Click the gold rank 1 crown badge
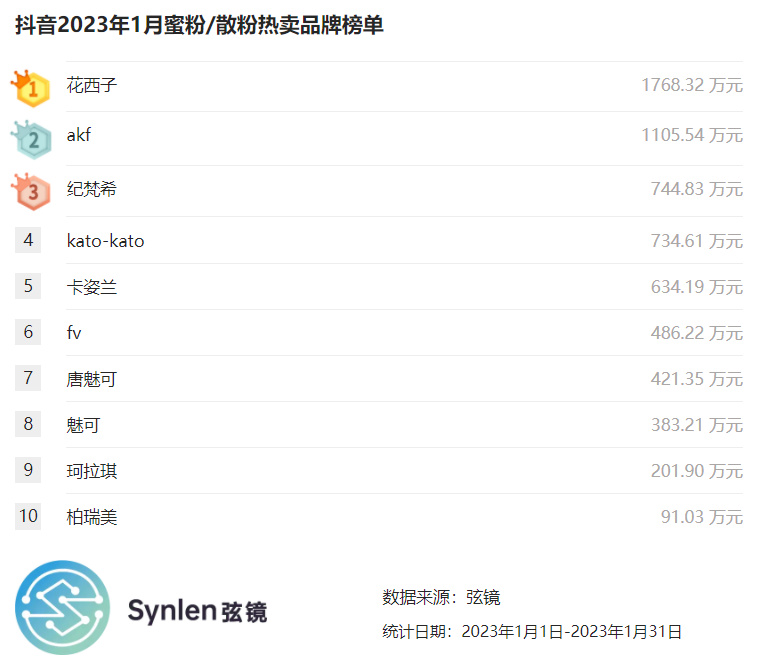Viewport: 760px width, 671px height. coord(31,88)
